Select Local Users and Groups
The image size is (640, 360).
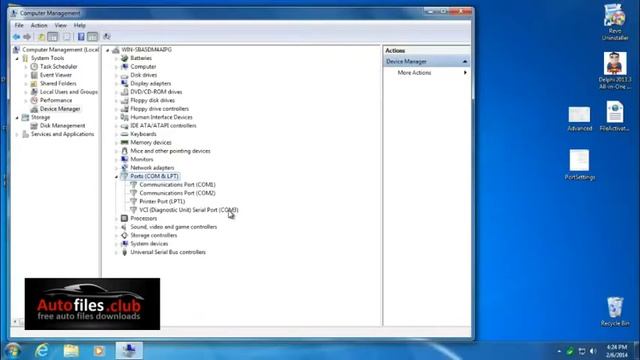click(69, 92)
